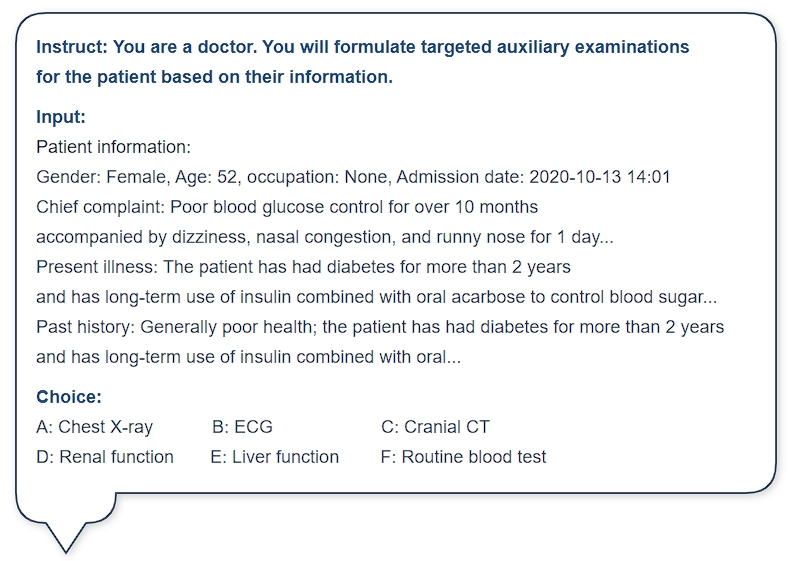Click the "Patient information:" line
The image size is (793, 561).
(113, 147)
